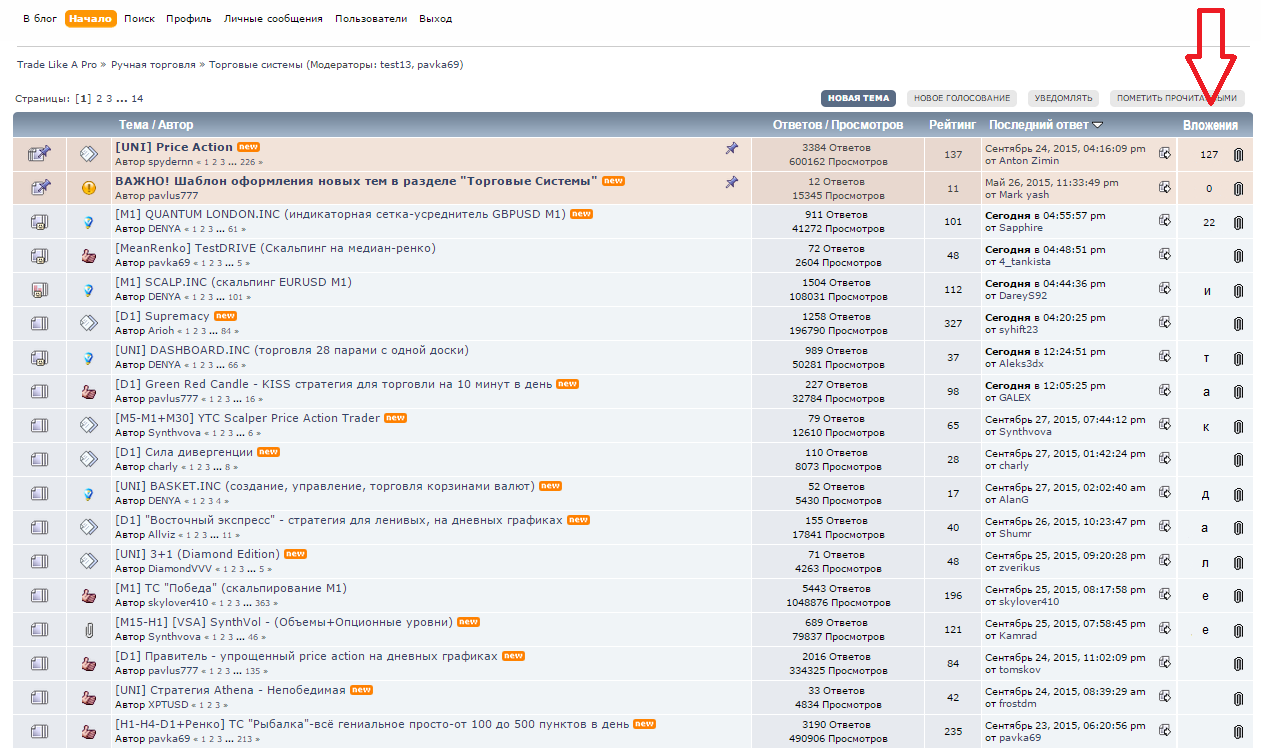Click topic status icon in Supremacy row
The image size is (1261, 749).
(39, 324)
